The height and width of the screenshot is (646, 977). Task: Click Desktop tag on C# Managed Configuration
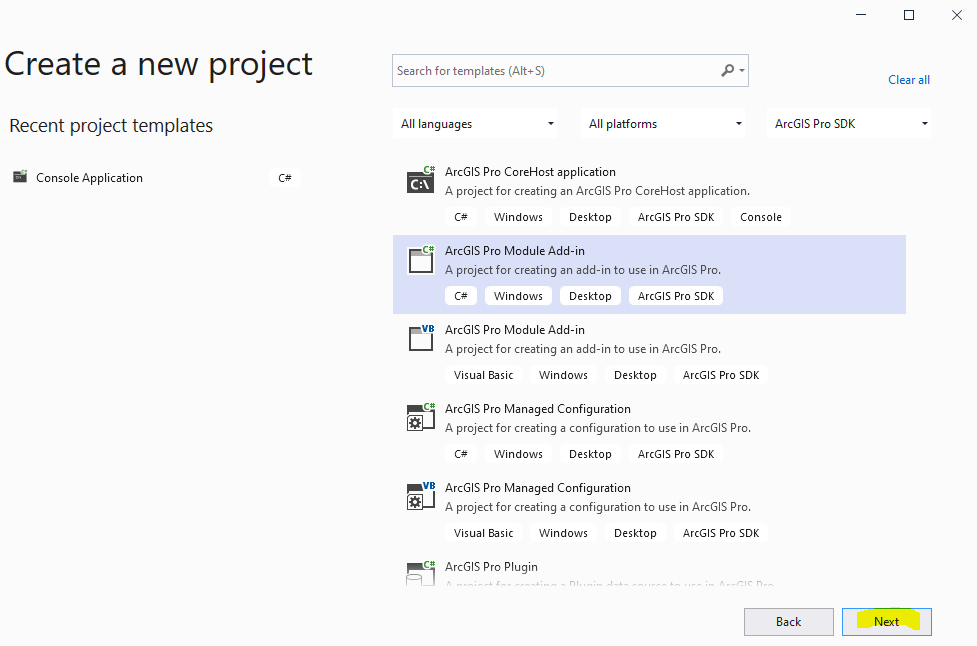[x=590, y=454]
